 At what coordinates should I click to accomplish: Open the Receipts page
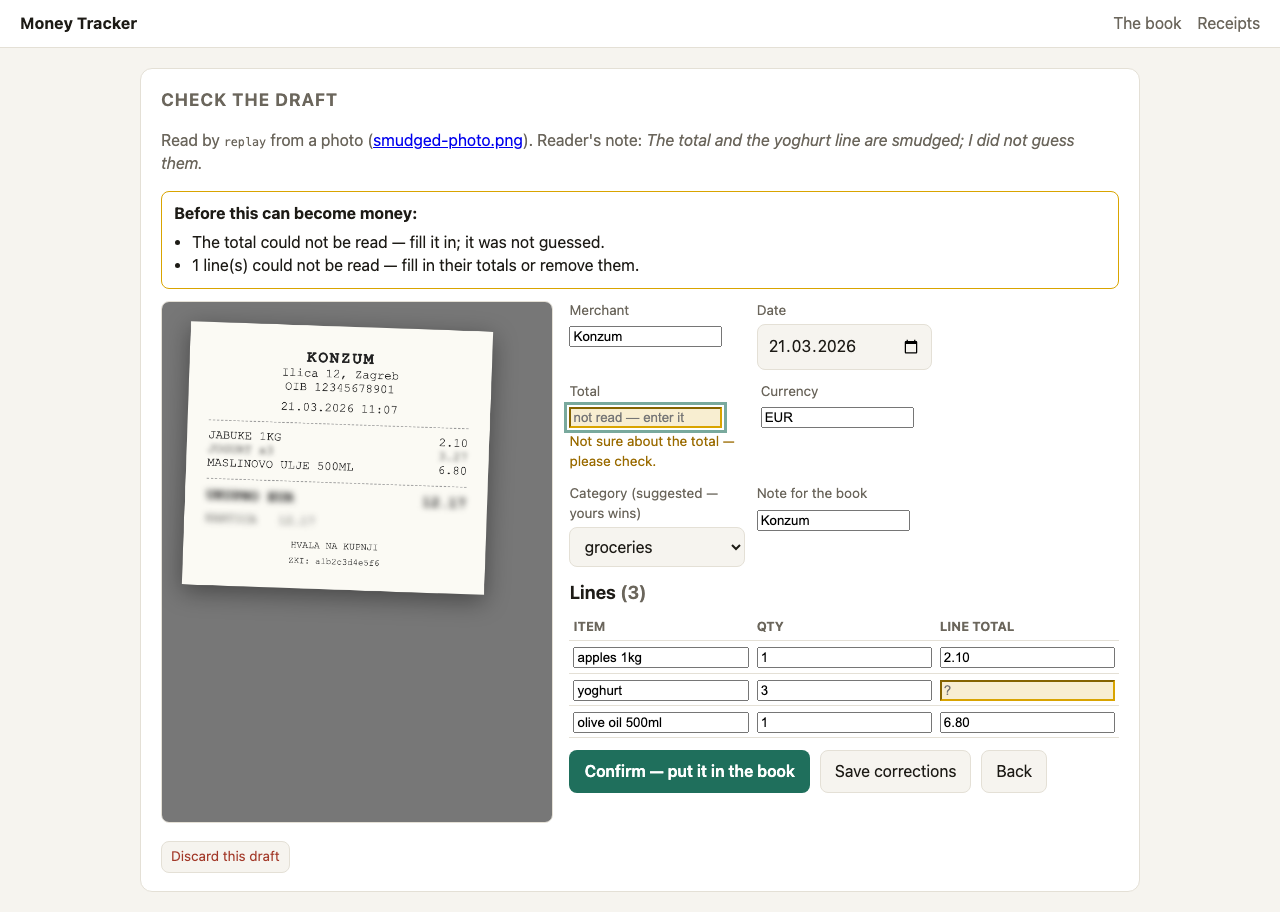(x=1228, y=23)
